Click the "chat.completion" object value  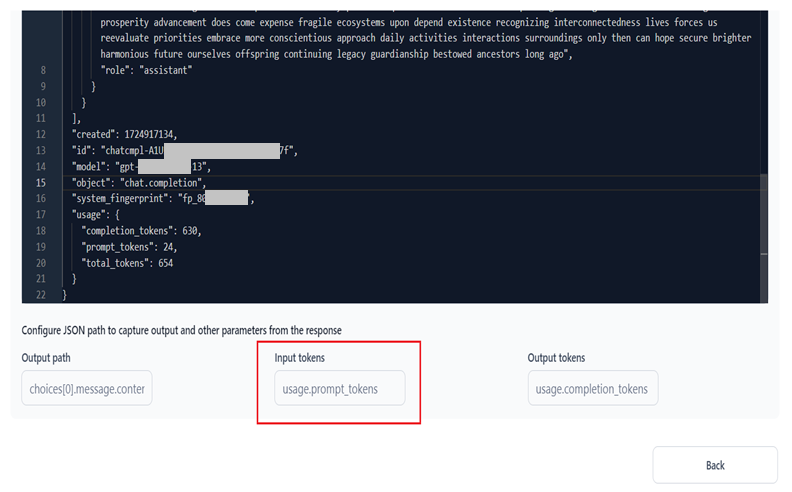tap(162, 183)
